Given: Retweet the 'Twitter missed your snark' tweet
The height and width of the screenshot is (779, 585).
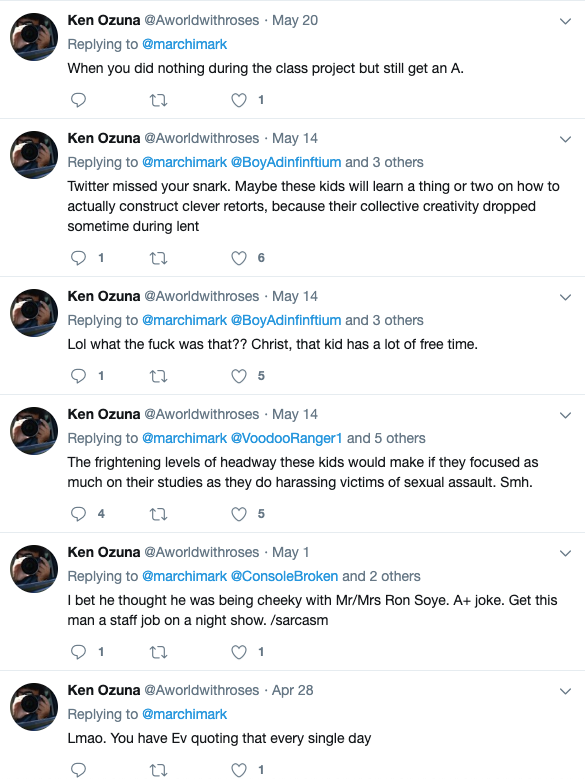Looking at the screenshot, I should (158, 258).
